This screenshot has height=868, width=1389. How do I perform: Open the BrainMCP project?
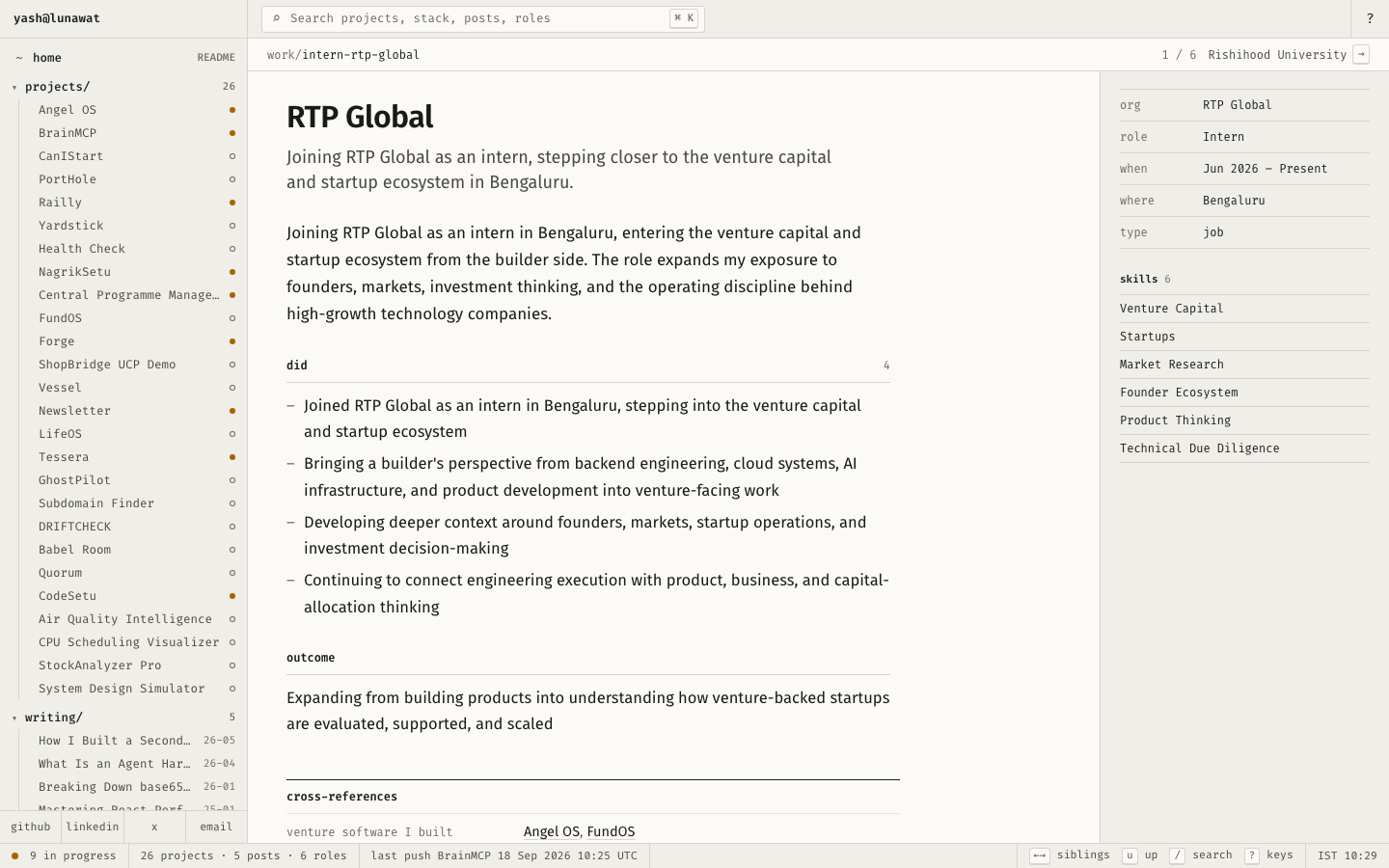pyautogui.click(x=135, y=133)
